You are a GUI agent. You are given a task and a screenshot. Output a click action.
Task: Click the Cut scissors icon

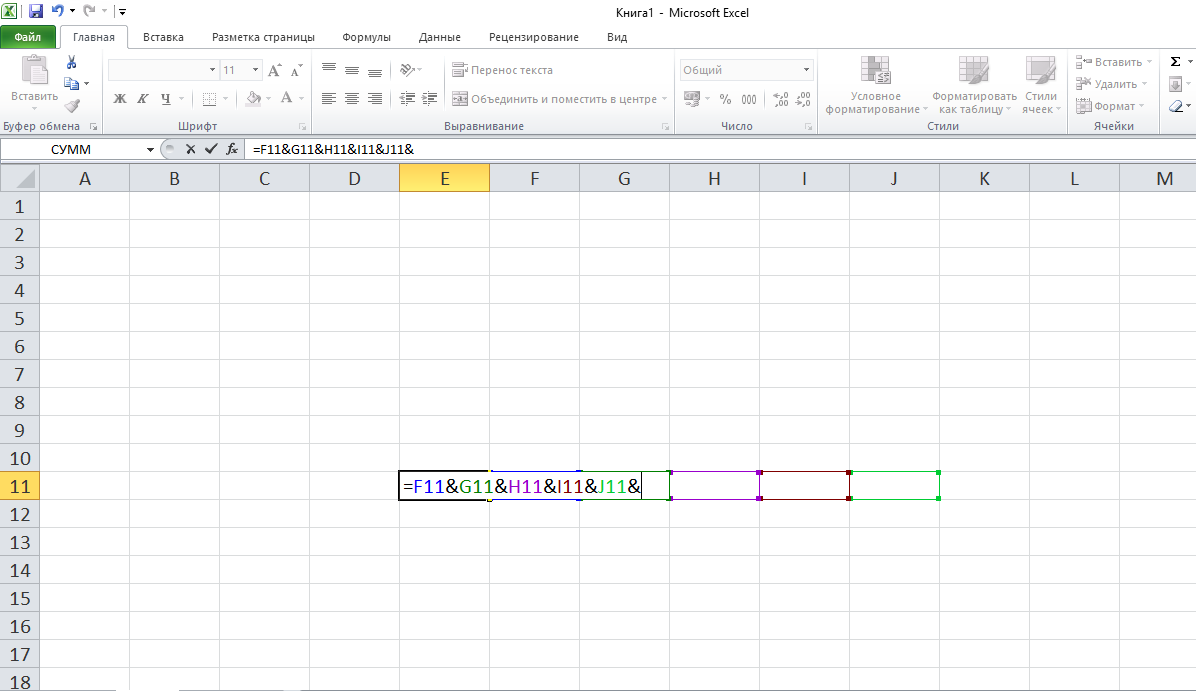point(72,63)
